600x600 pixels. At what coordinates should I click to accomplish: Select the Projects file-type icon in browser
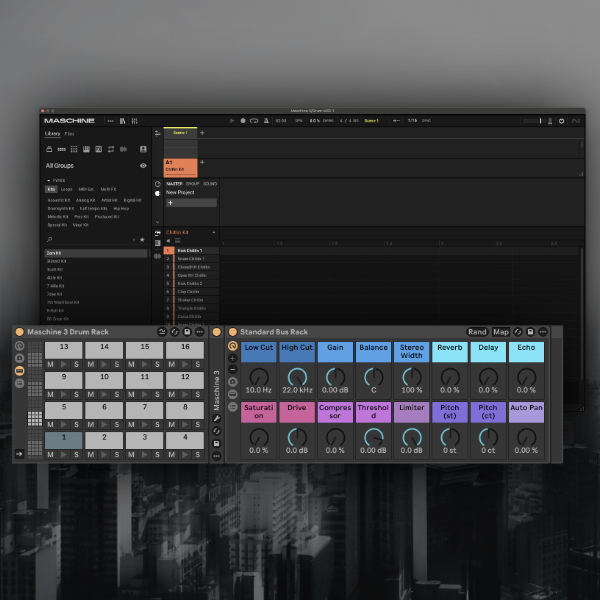click(x=49, y=149)
